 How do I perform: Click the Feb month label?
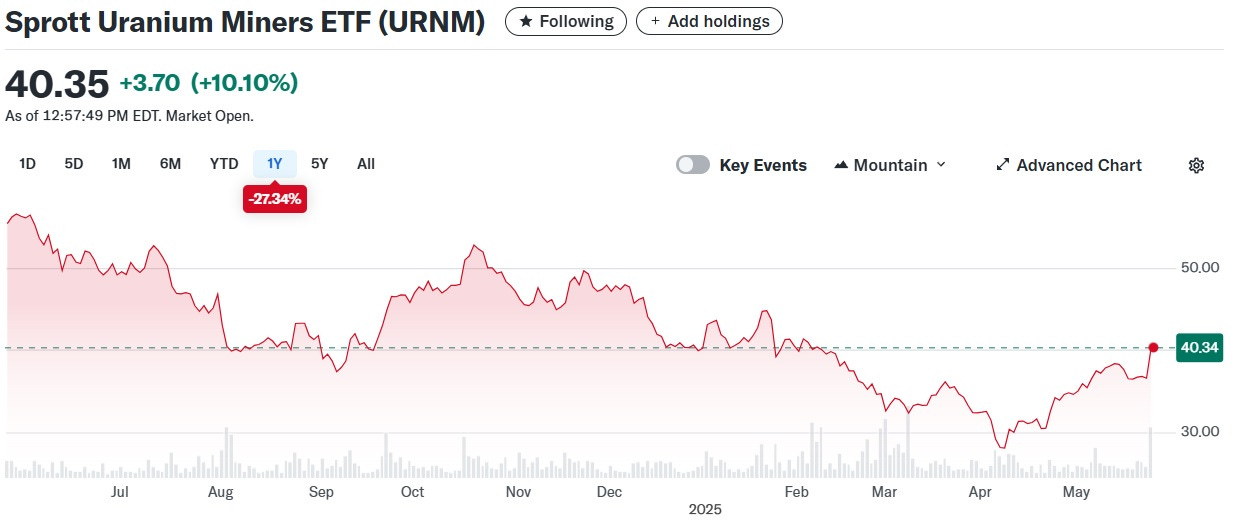(796, 492)
